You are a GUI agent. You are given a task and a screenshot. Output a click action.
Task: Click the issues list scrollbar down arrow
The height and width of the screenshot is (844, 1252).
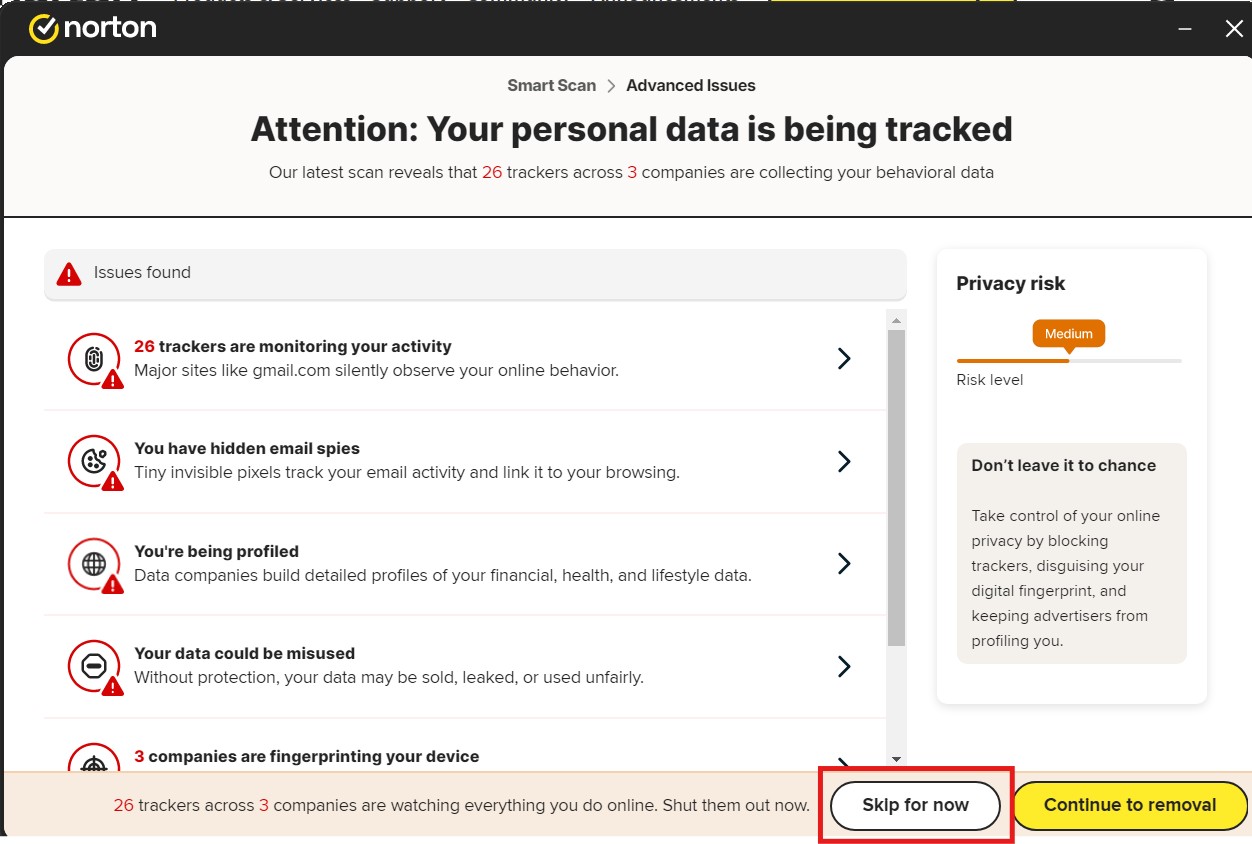896,760
